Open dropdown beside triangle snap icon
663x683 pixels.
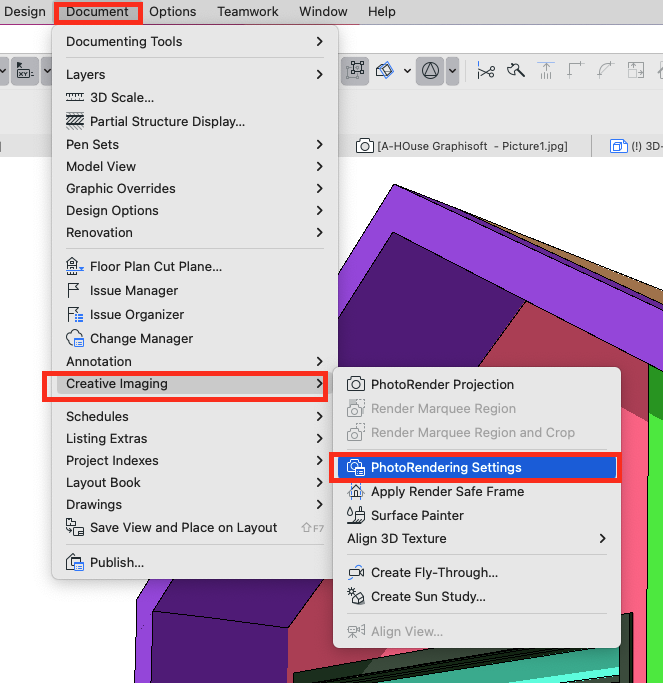point(453,71)
